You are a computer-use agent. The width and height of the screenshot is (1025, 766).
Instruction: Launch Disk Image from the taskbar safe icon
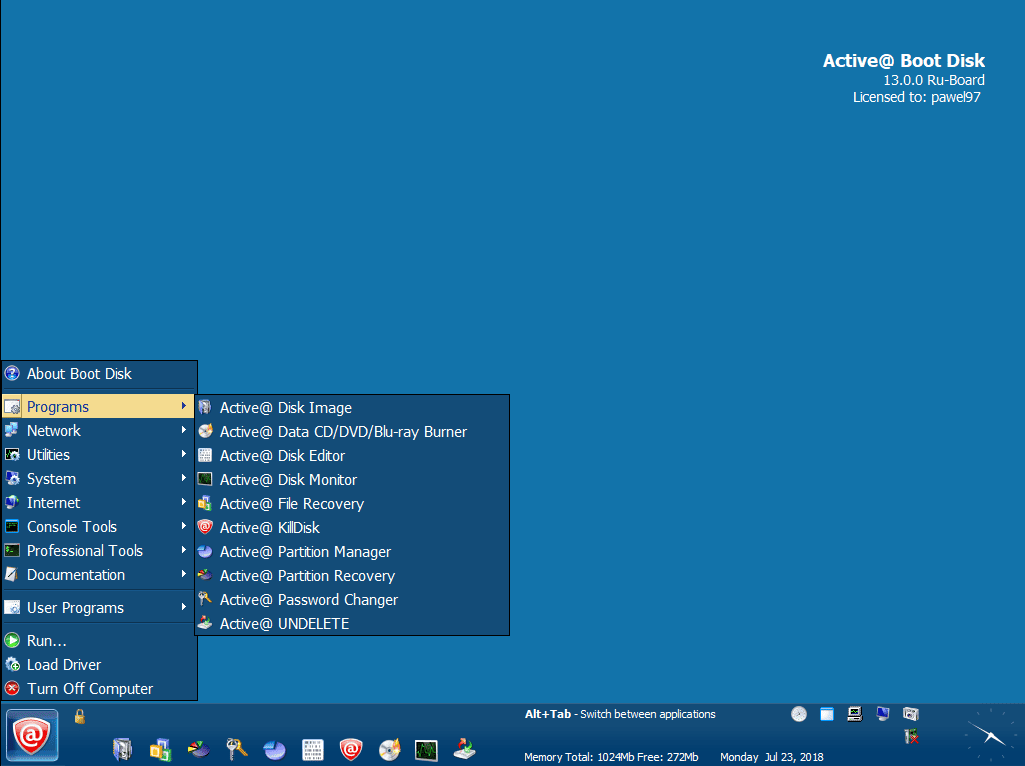click(x=122, y=749)
